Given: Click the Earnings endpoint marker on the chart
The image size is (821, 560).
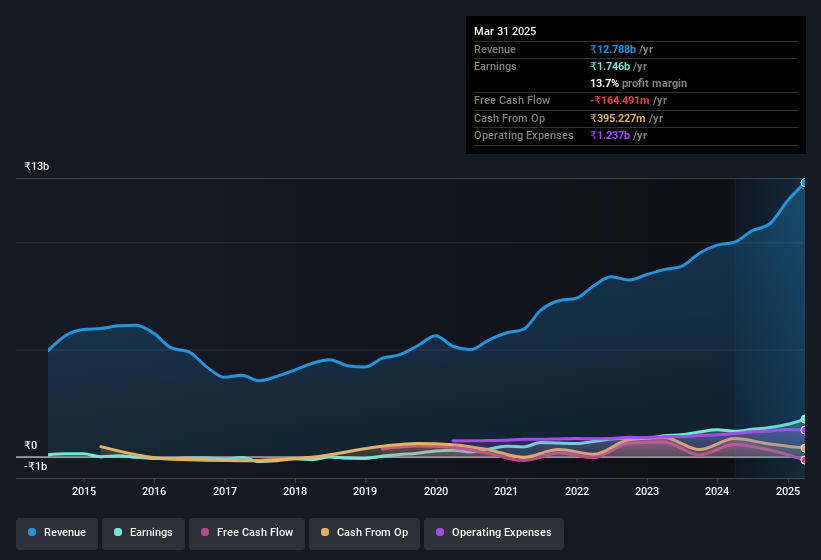Looking at the screenshot, I should point(804,420).
